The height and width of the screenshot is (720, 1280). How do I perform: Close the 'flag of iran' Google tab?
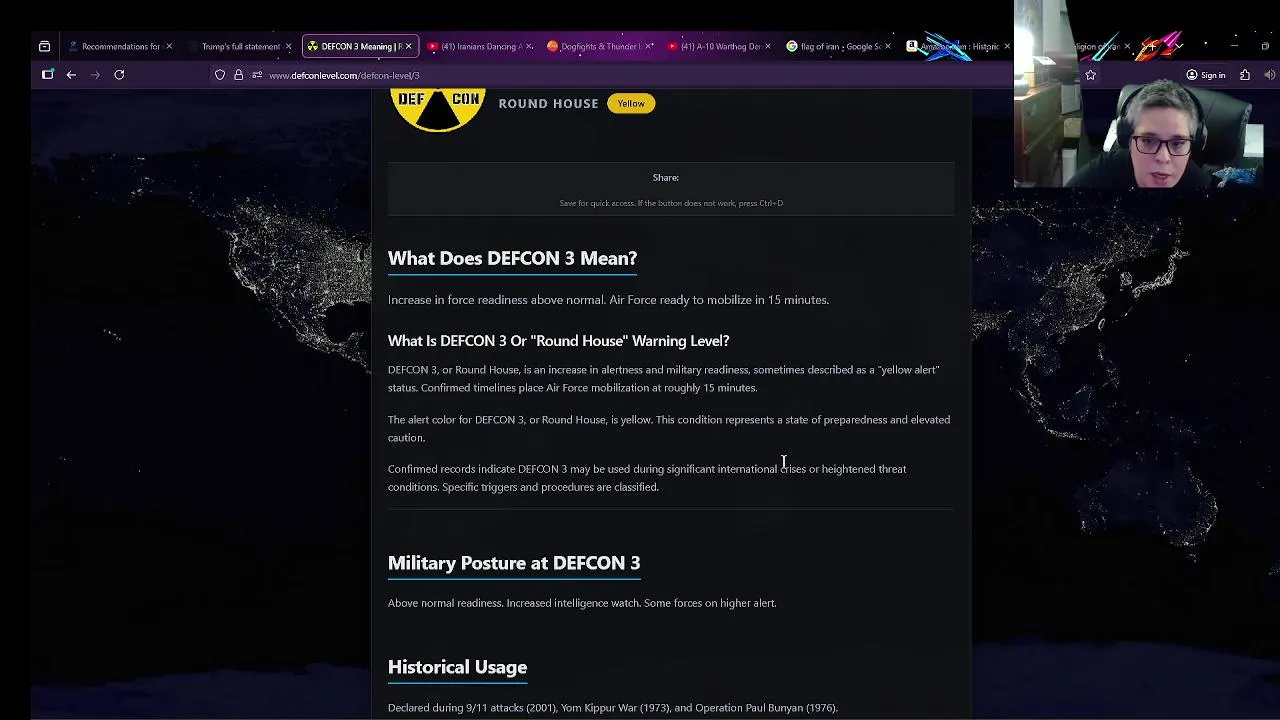tap(887, 46)
